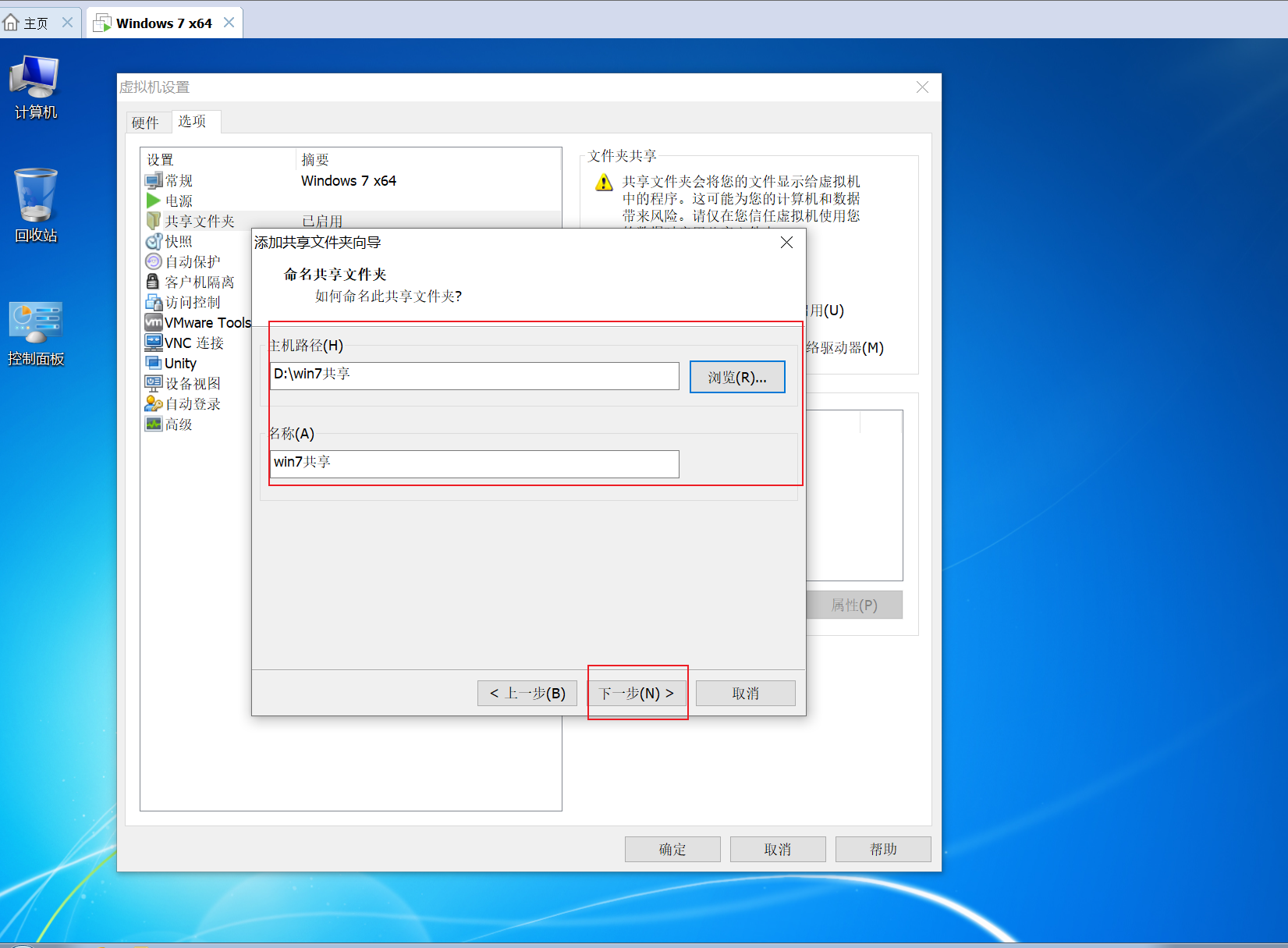
Task: Open the 计算机 desktop icon
Action: (x=35, y=87)
